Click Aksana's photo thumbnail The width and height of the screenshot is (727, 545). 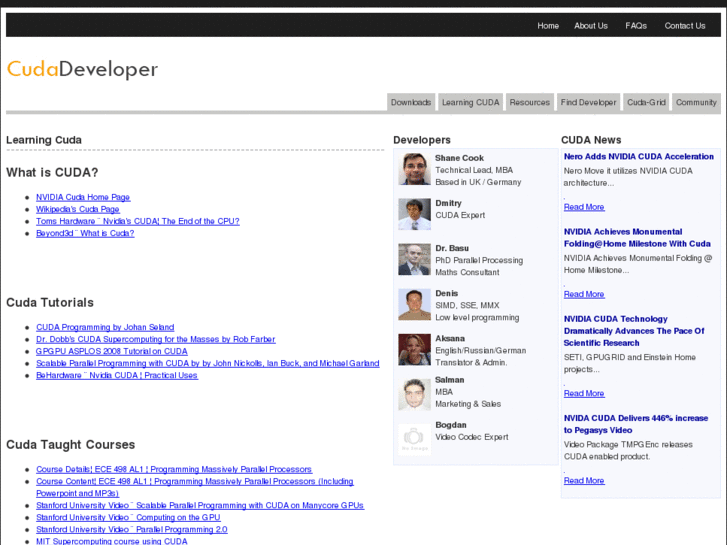click(415, 349)
